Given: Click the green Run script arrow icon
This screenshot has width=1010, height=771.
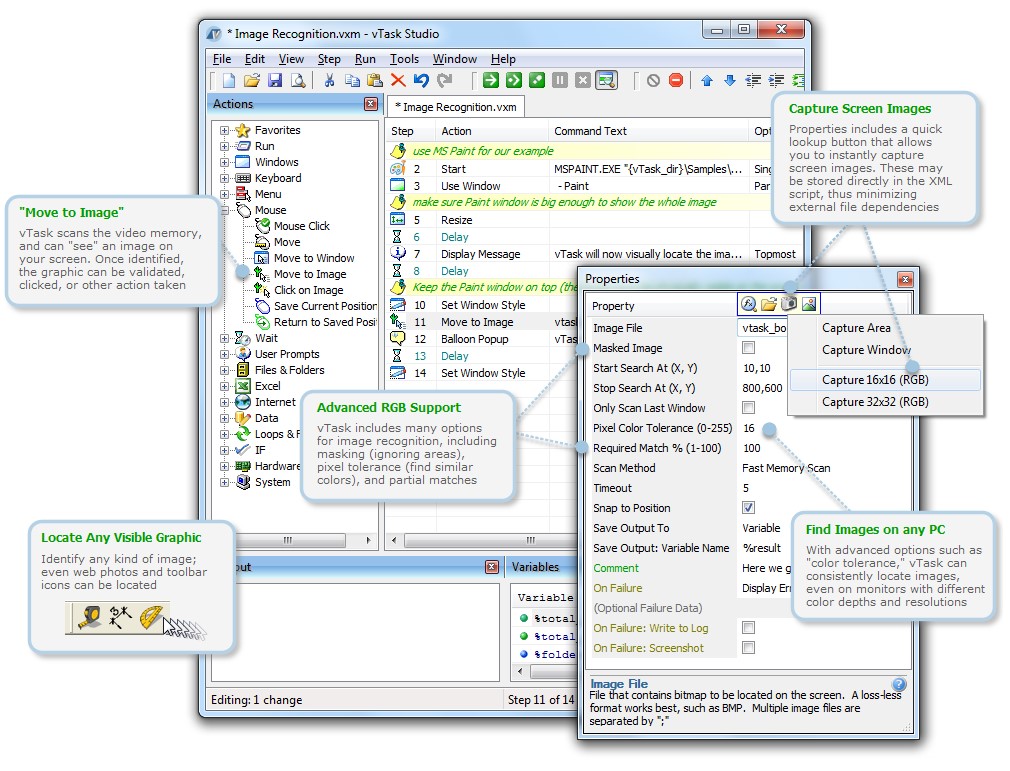Looking at the screenshot, I should (491, 81).
